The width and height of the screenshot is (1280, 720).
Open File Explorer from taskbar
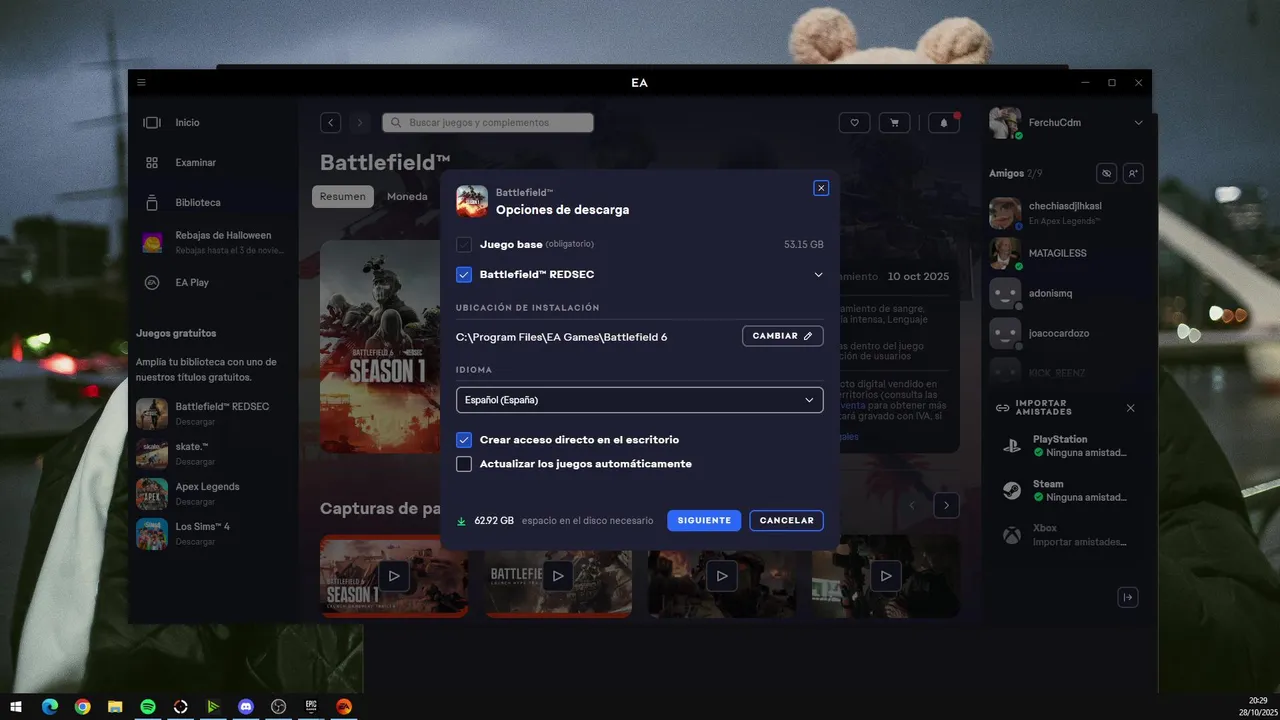[115, 706]
